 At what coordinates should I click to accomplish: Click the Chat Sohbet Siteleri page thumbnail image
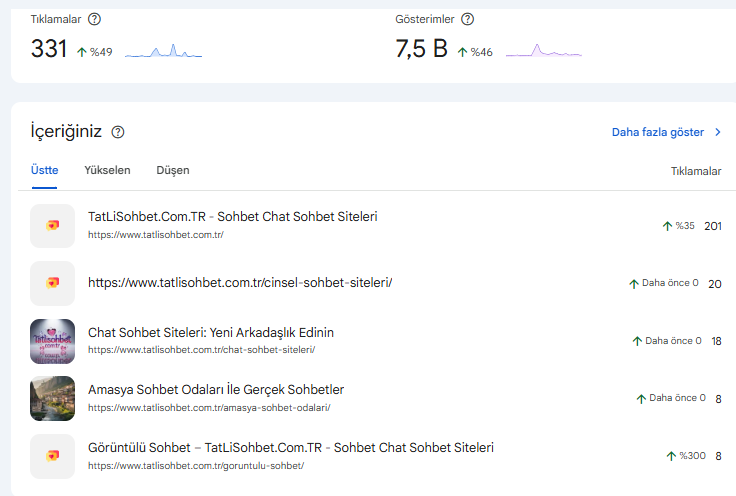53,341
